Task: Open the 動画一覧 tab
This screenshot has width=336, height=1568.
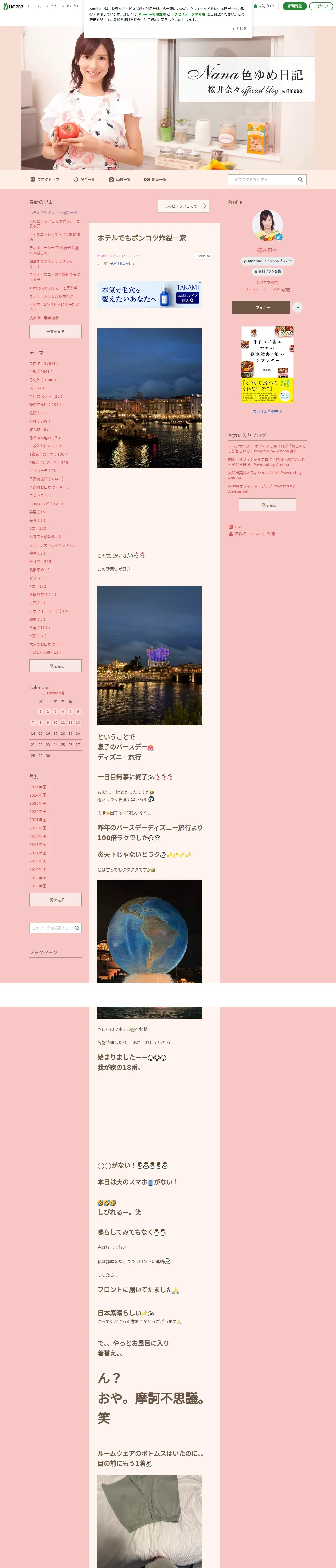Action: [x=155, y=180]
